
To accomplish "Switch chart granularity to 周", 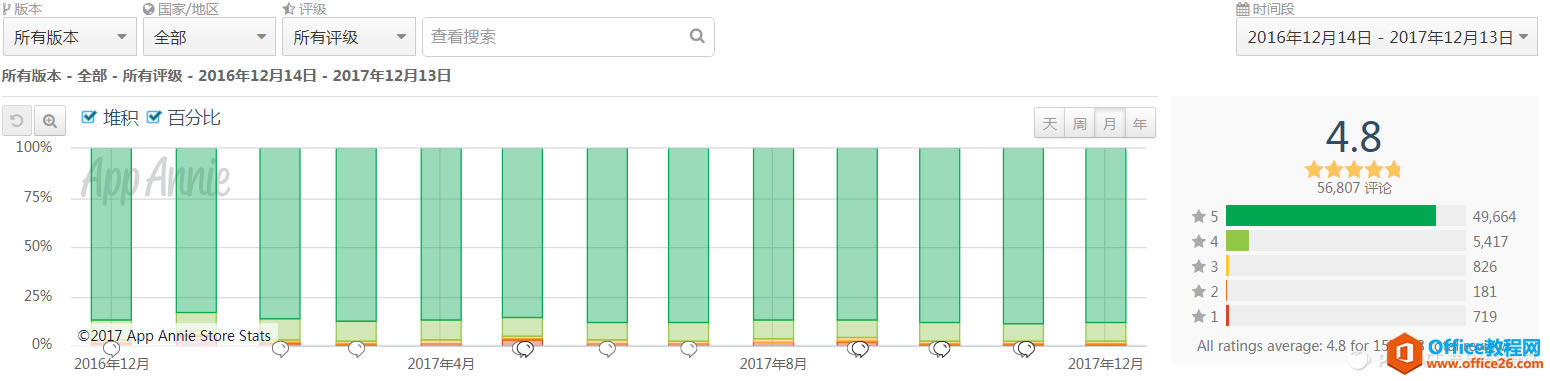I will [1079, 123].
